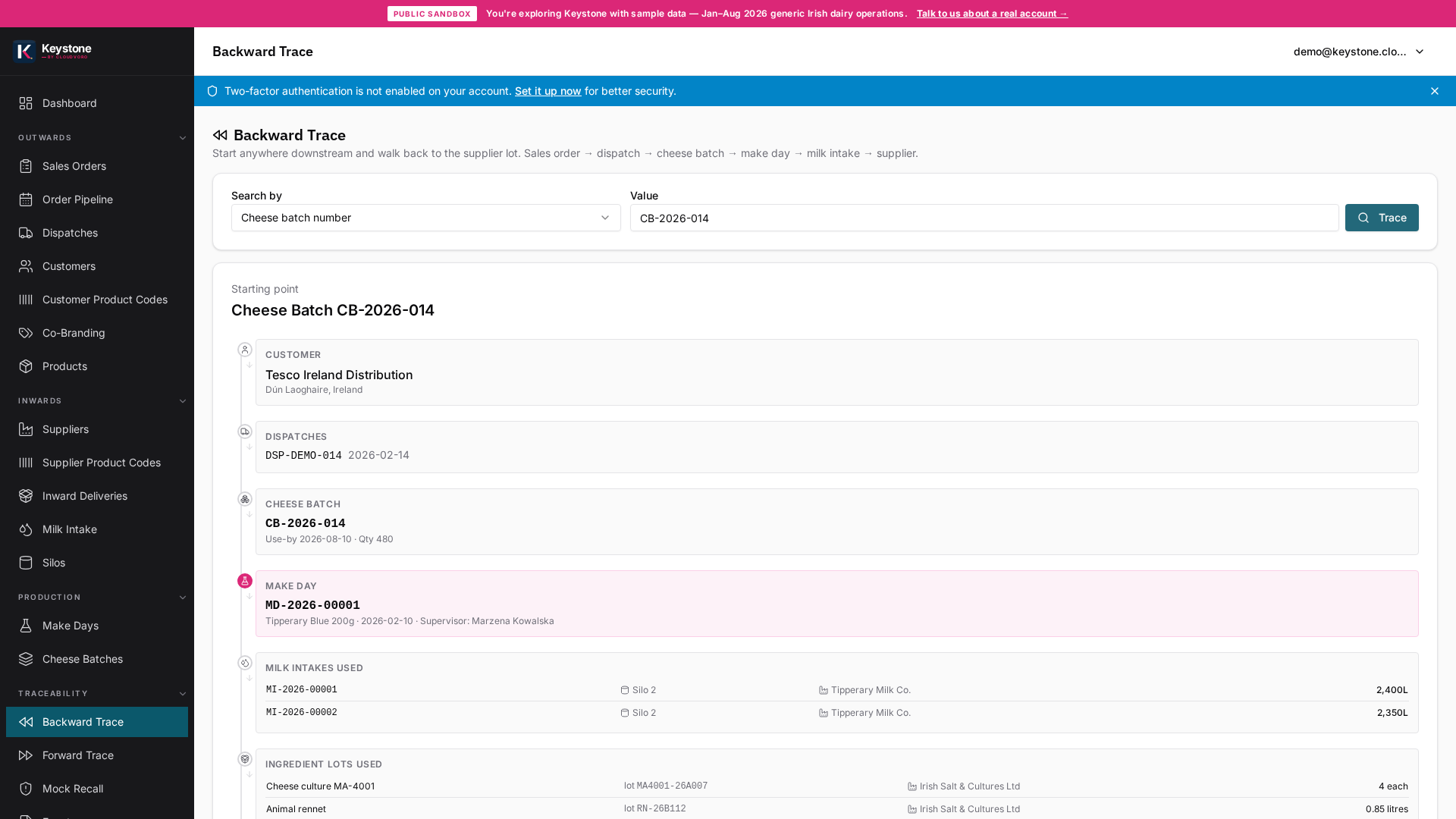Click the Inward Deliveries package icon
This screenshot has width=1456, height=819.
[x=26, y=496]
